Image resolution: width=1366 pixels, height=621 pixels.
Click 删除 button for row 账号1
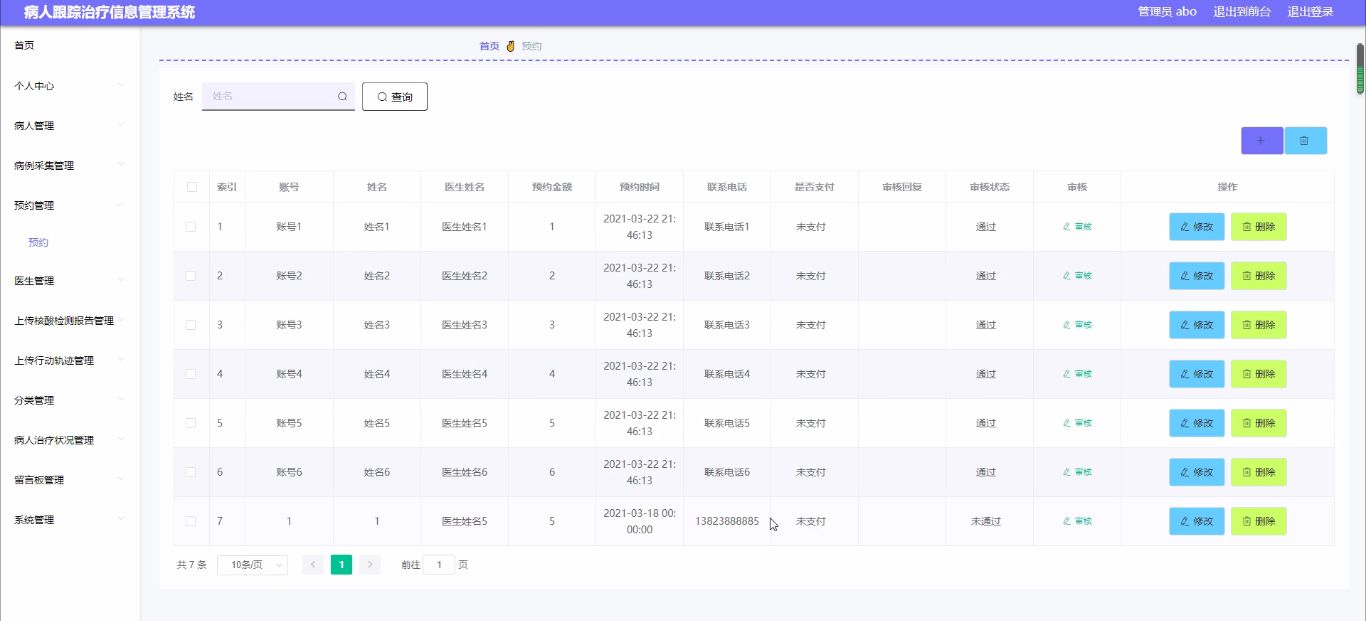(x=1259, y=227)
